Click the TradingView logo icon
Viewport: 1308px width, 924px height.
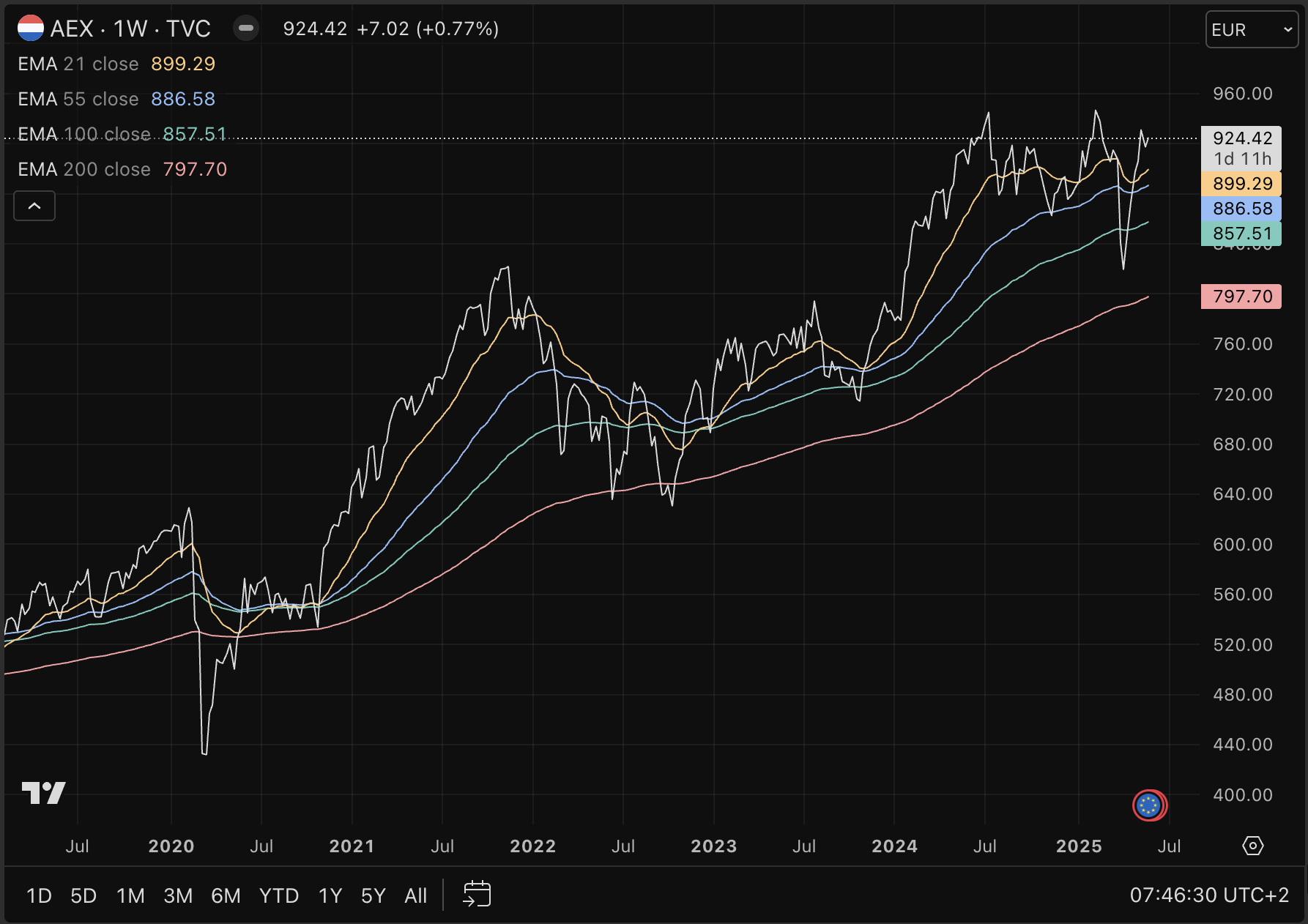coord(43,793)
